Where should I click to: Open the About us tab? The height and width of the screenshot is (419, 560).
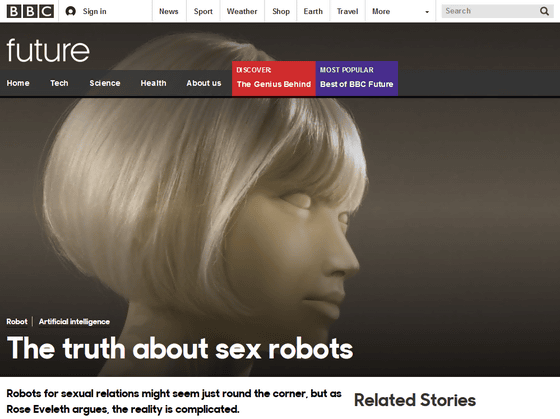coord(204,83)
